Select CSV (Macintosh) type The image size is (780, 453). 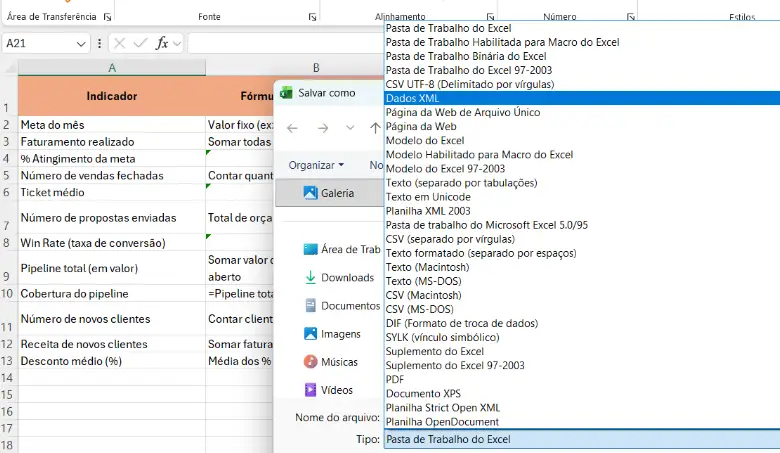[x=583, y=295]
